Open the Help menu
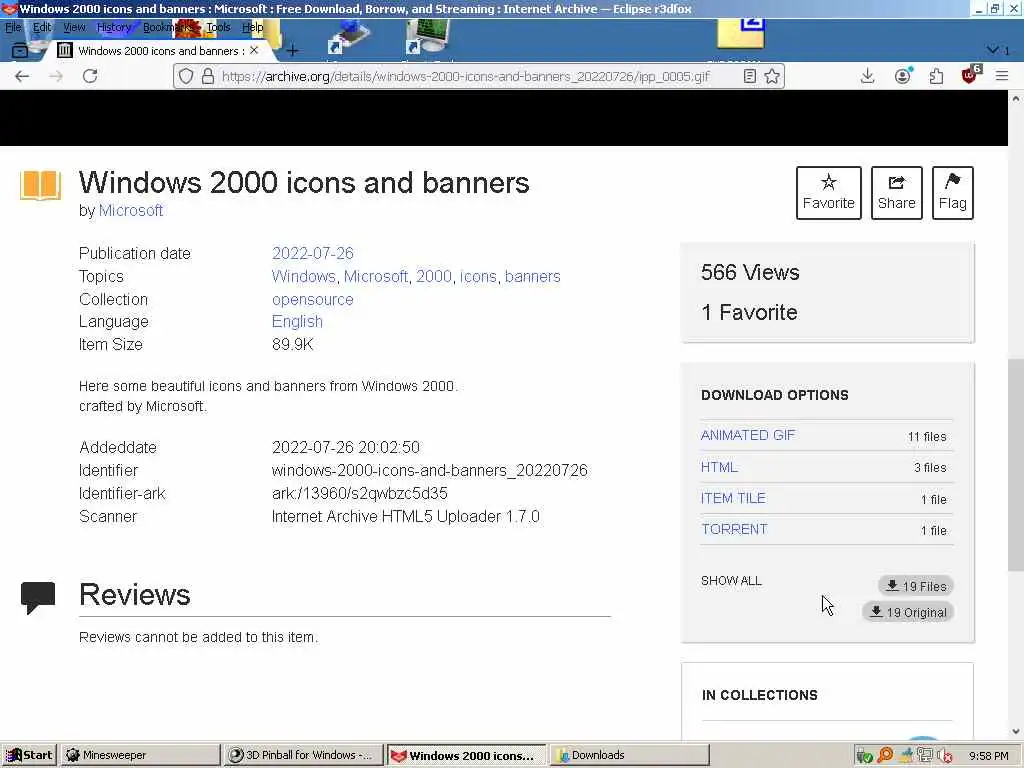This screenshot has width=1024, height=768. (252, 27)
